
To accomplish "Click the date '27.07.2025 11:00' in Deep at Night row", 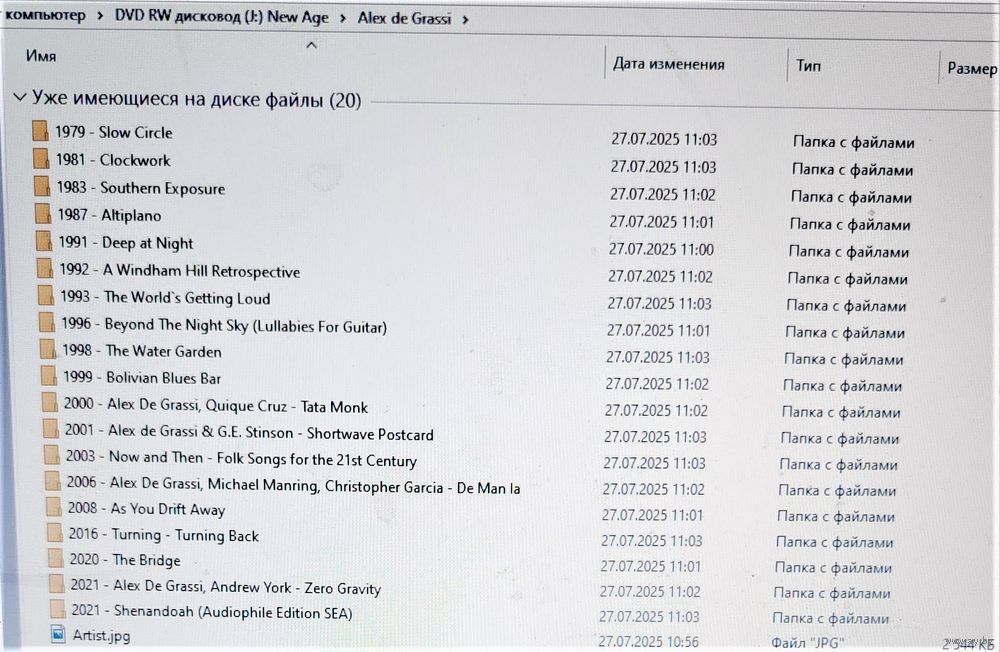I will (x=661, y=249).
